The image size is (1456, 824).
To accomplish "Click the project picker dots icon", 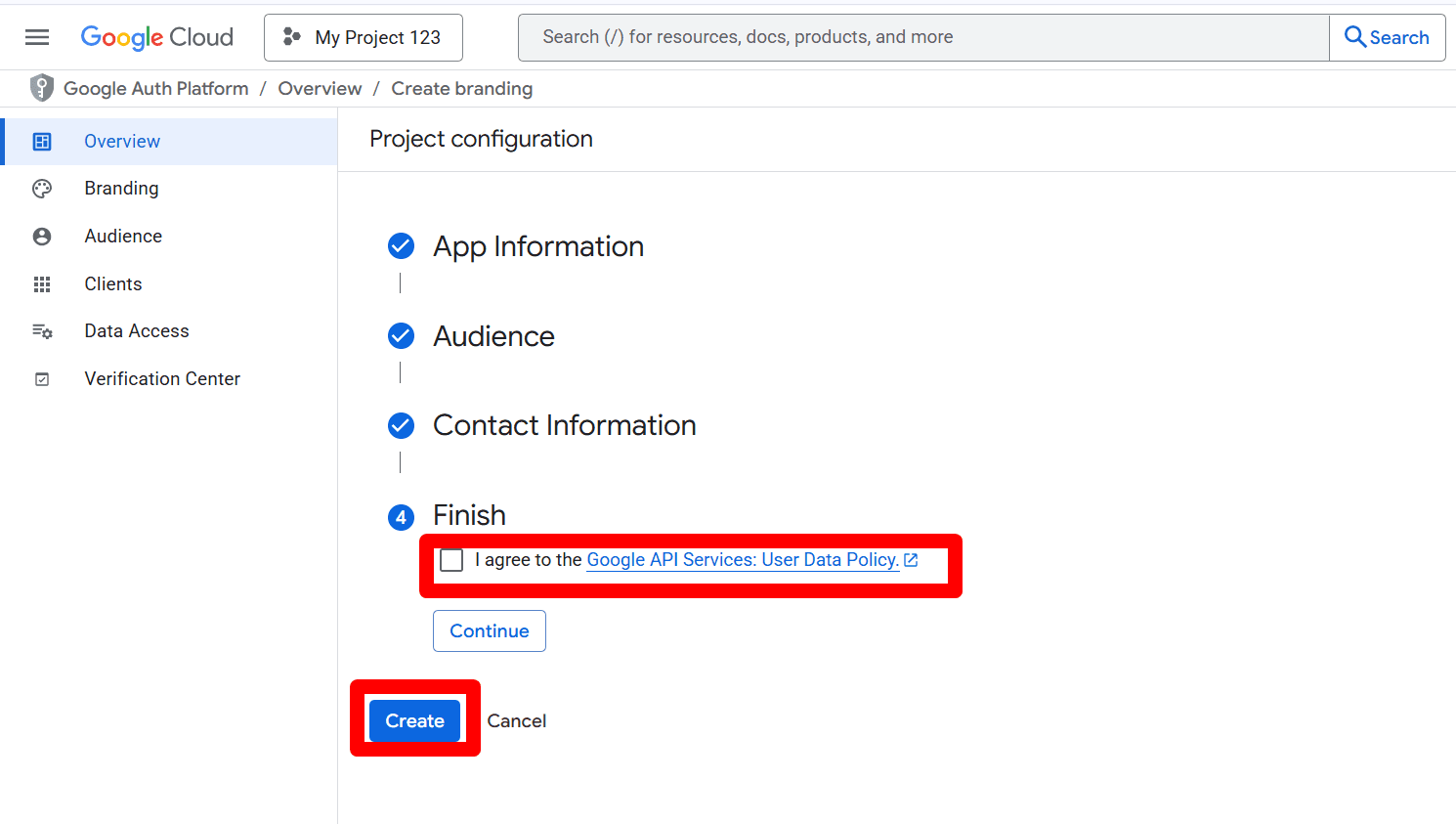I will pyautogui.click(x=291, y=37).
